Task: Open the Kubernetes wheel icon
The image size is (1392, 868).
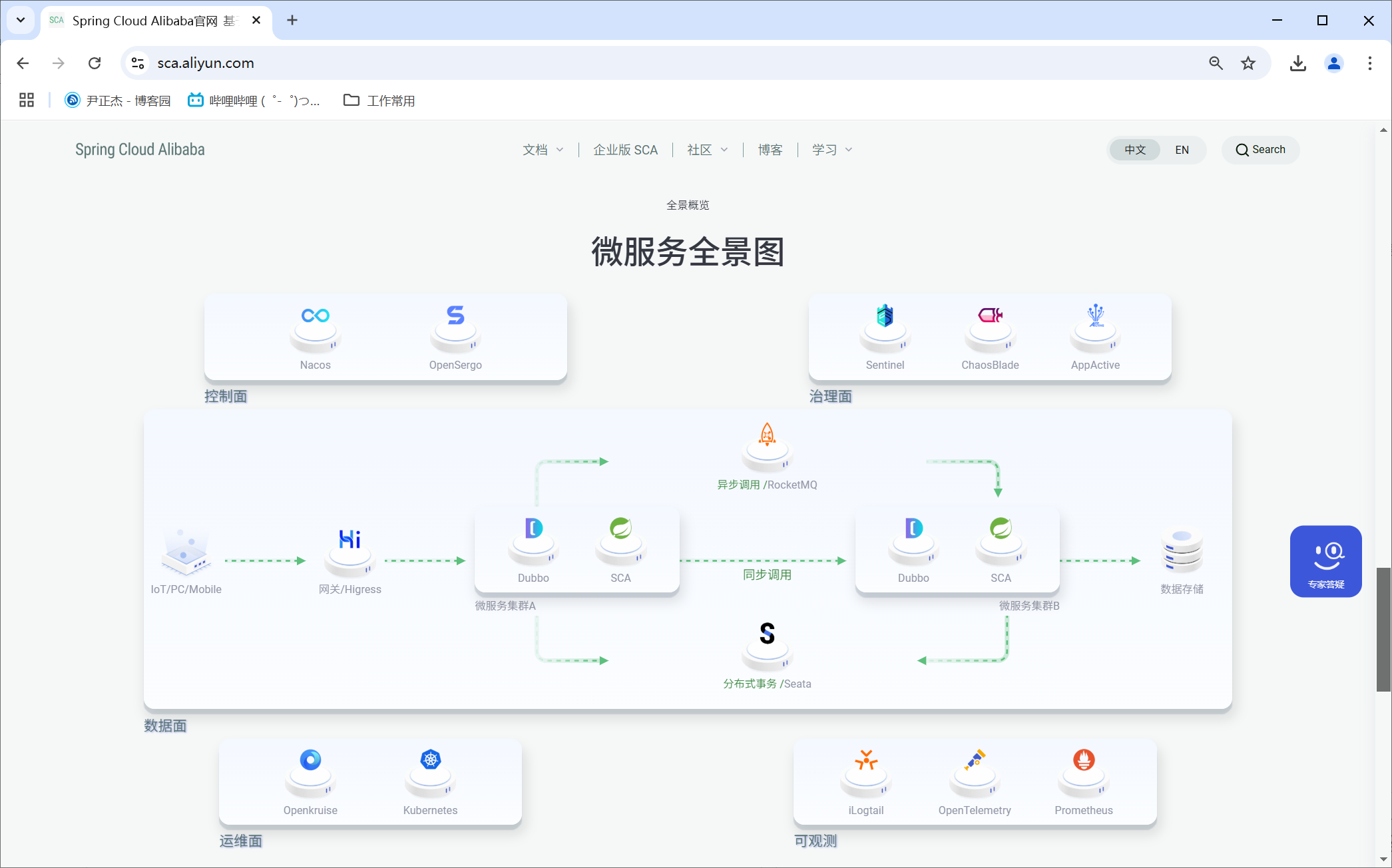Action: point(430,759)
